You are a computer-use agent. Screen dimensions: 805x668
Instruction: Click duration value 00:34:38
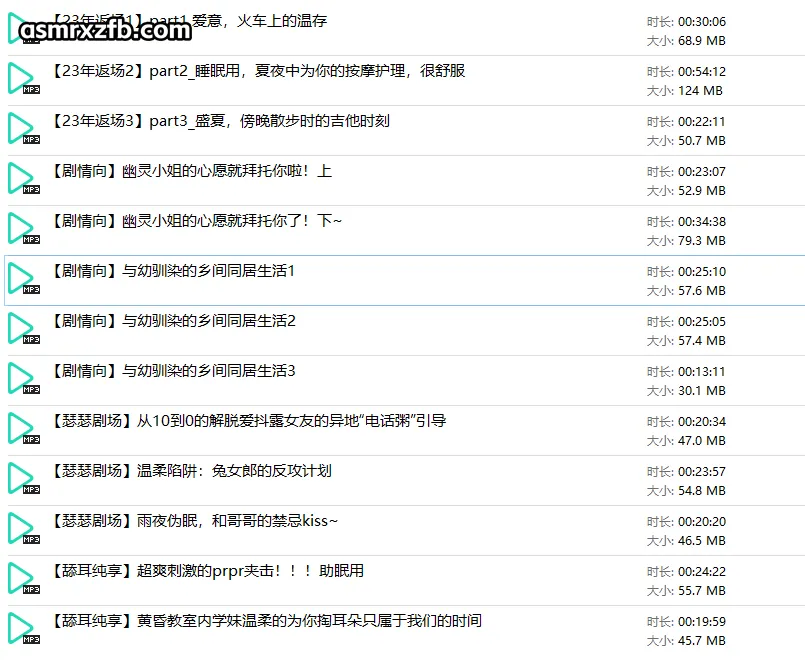pyautogui.click(x=702, y=222)
